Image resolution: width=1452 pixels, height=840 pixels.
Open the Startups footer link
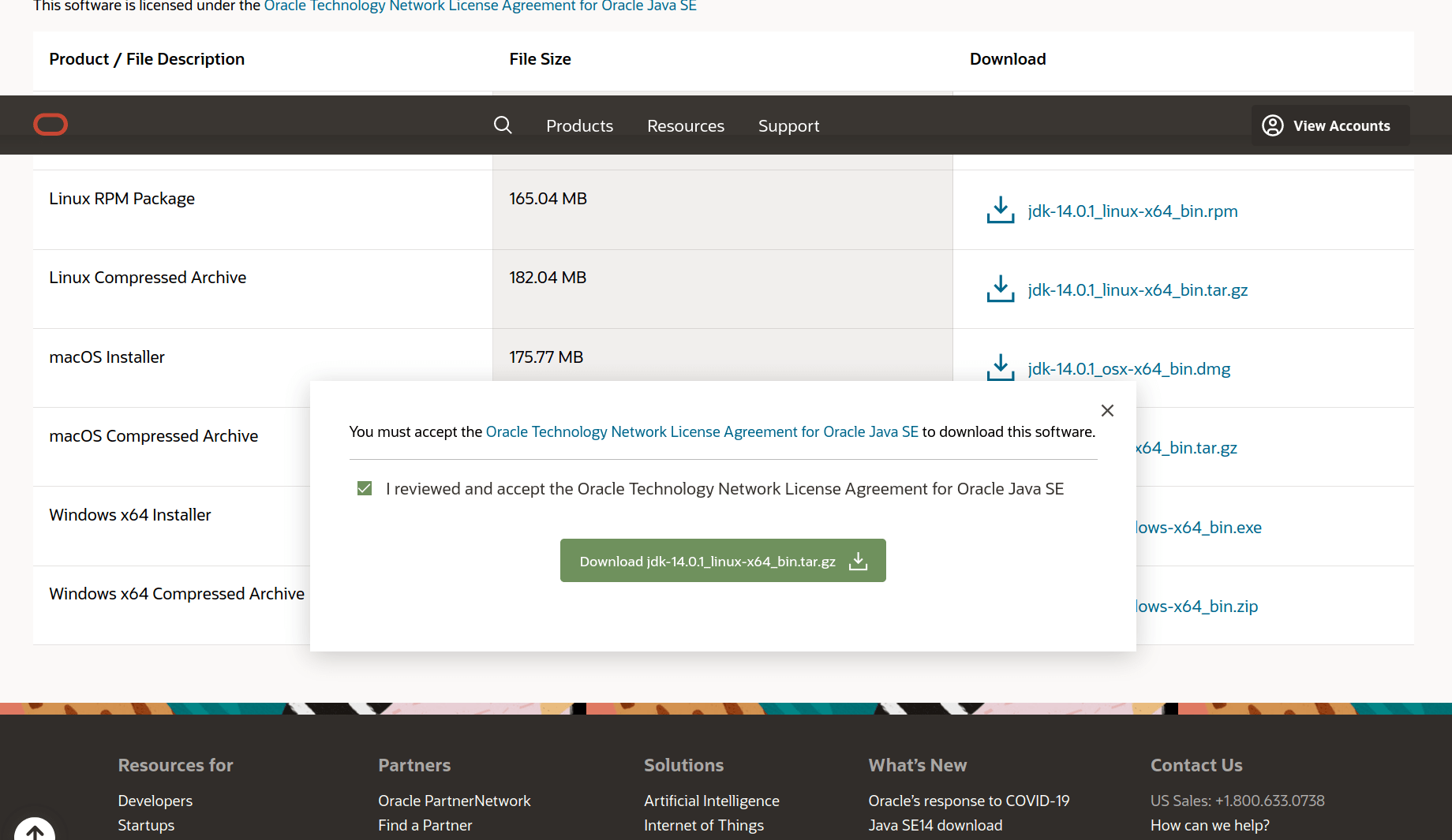146,825
